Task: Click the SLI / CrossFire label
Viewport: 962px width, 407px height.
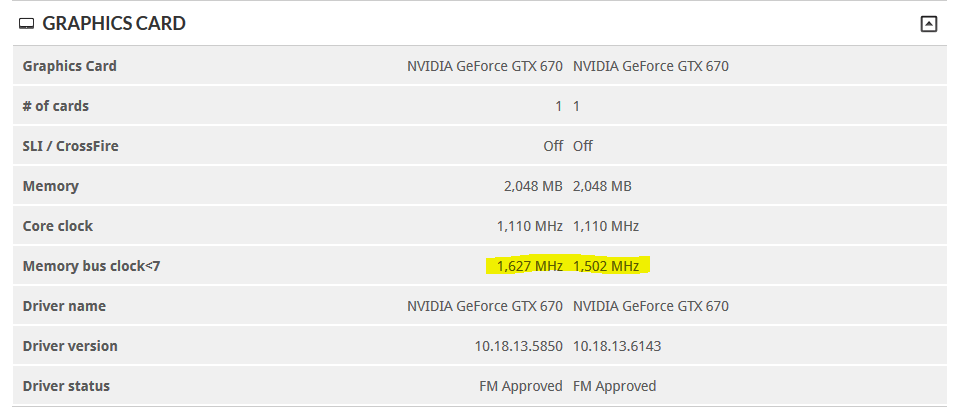Action: (x=71, y=146)
